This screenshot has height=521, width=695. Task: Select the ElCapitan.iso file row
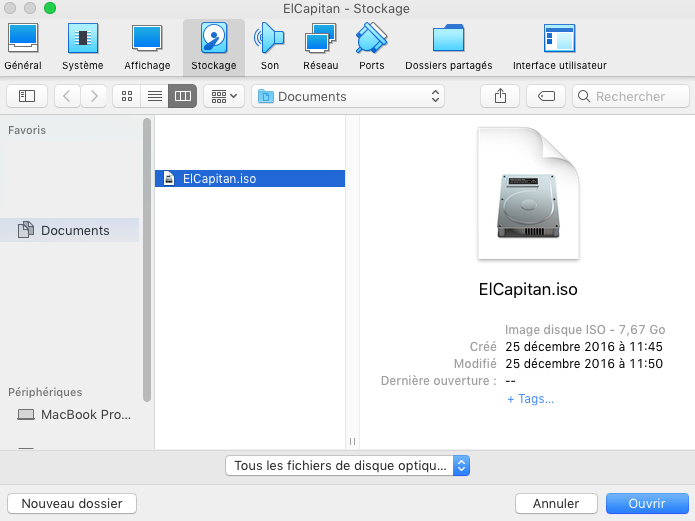click(250, 178)
